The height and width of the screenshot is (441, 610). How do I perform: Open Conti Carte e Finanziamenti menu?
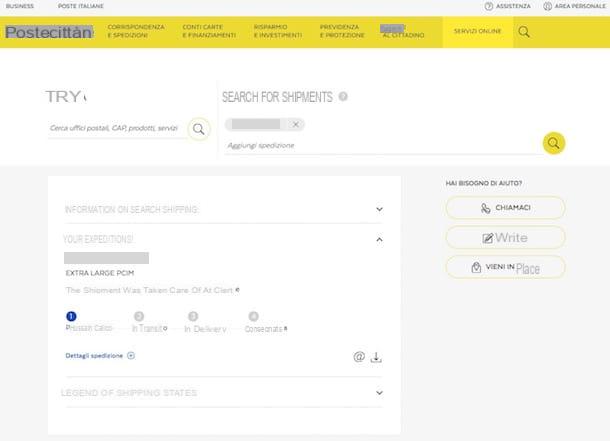pos(209,31)
